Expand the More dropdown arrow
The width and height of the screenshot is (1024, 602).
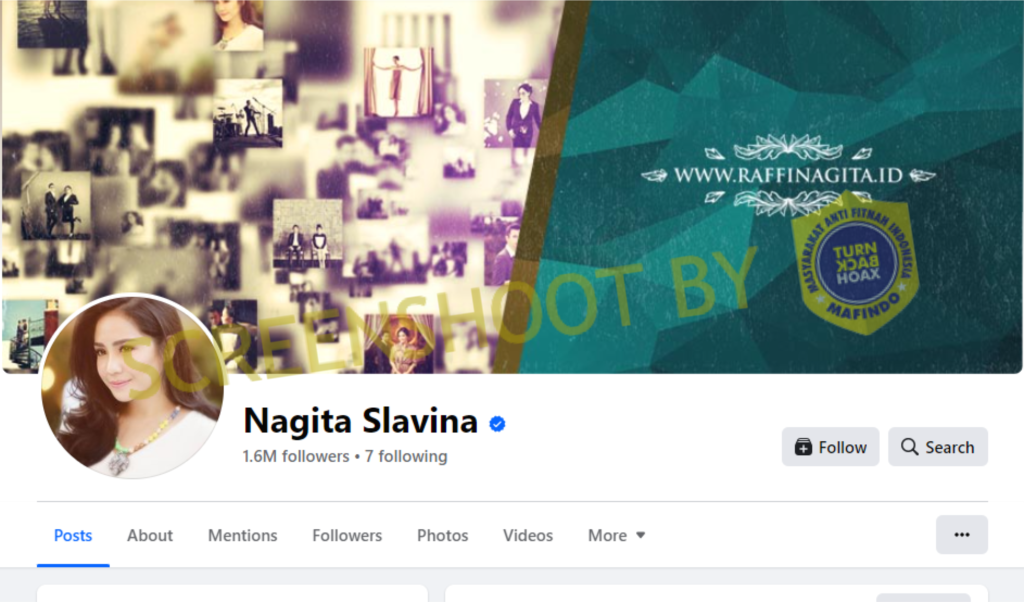641,535
